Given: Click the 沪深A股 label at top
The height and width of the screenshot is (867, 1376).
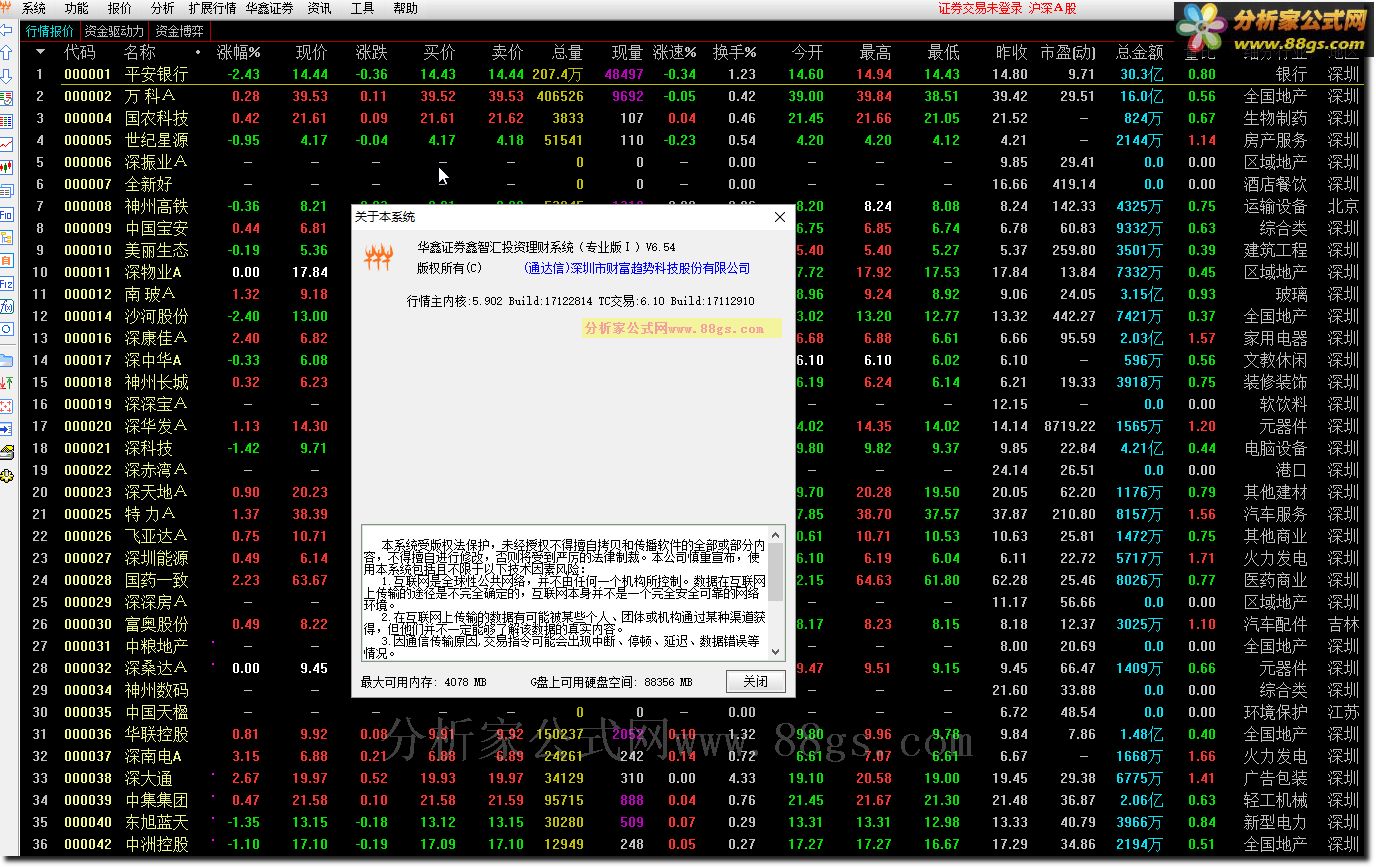Looking at the screenshot, I should 1053,8.
